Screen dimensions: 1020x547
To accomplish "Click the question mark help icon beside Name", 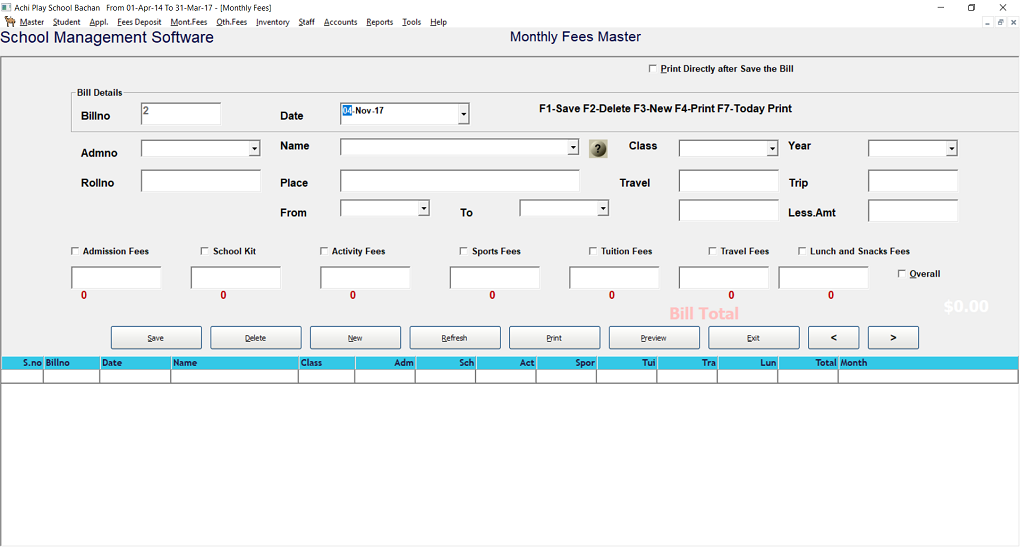I will pyautogui.click(x=598, y=149).
